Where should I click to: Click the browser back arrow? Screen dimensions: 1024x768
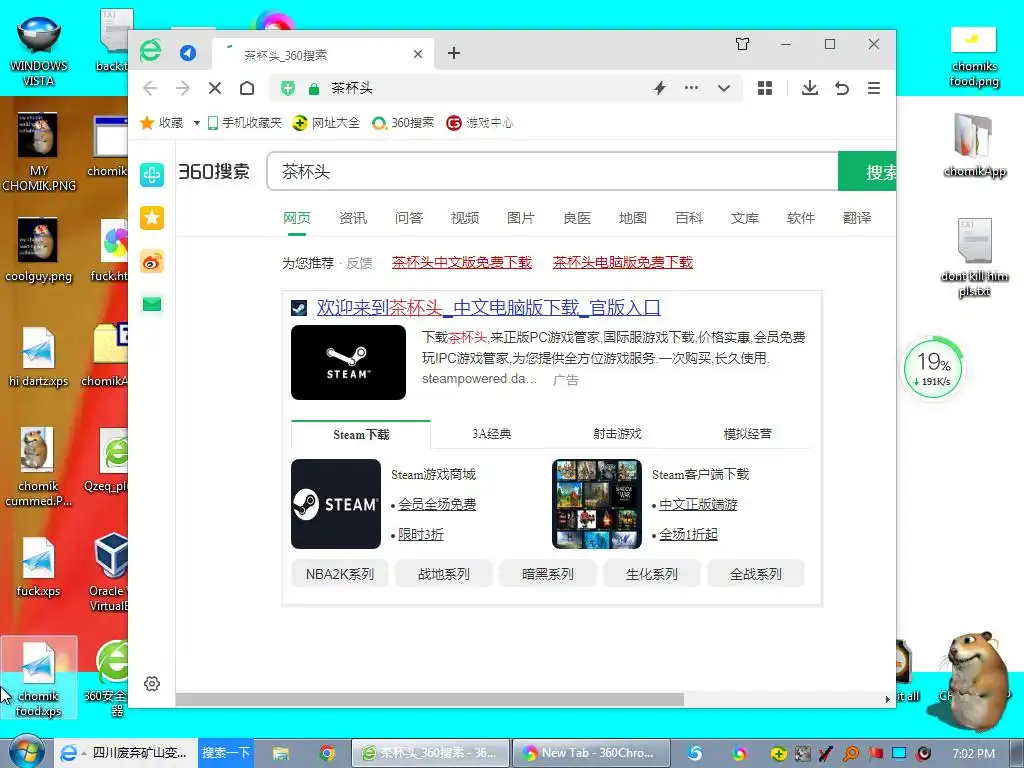[150, 88]
